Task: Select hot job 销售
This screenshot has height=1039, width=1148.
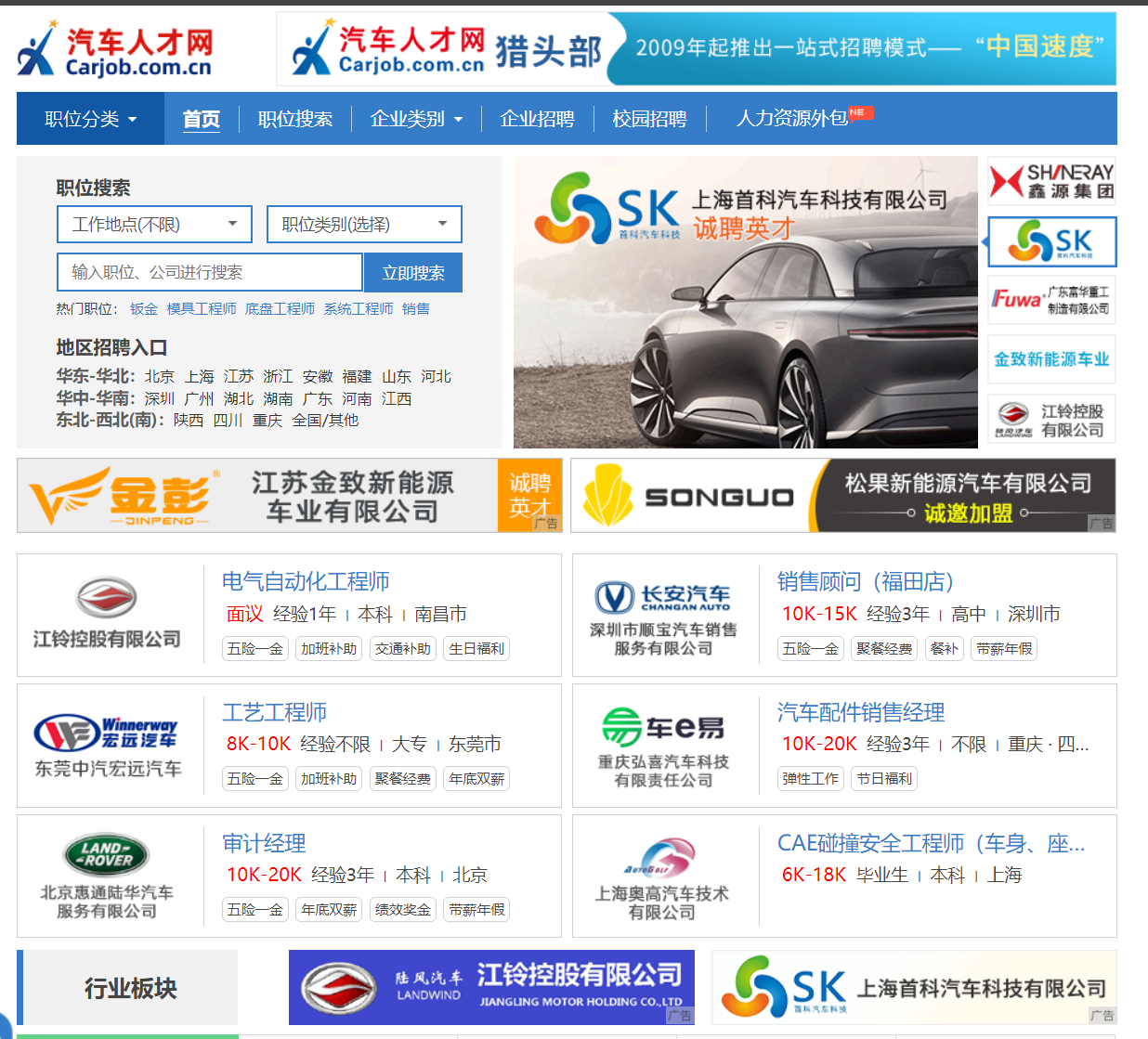Action: tap(416, 309)
